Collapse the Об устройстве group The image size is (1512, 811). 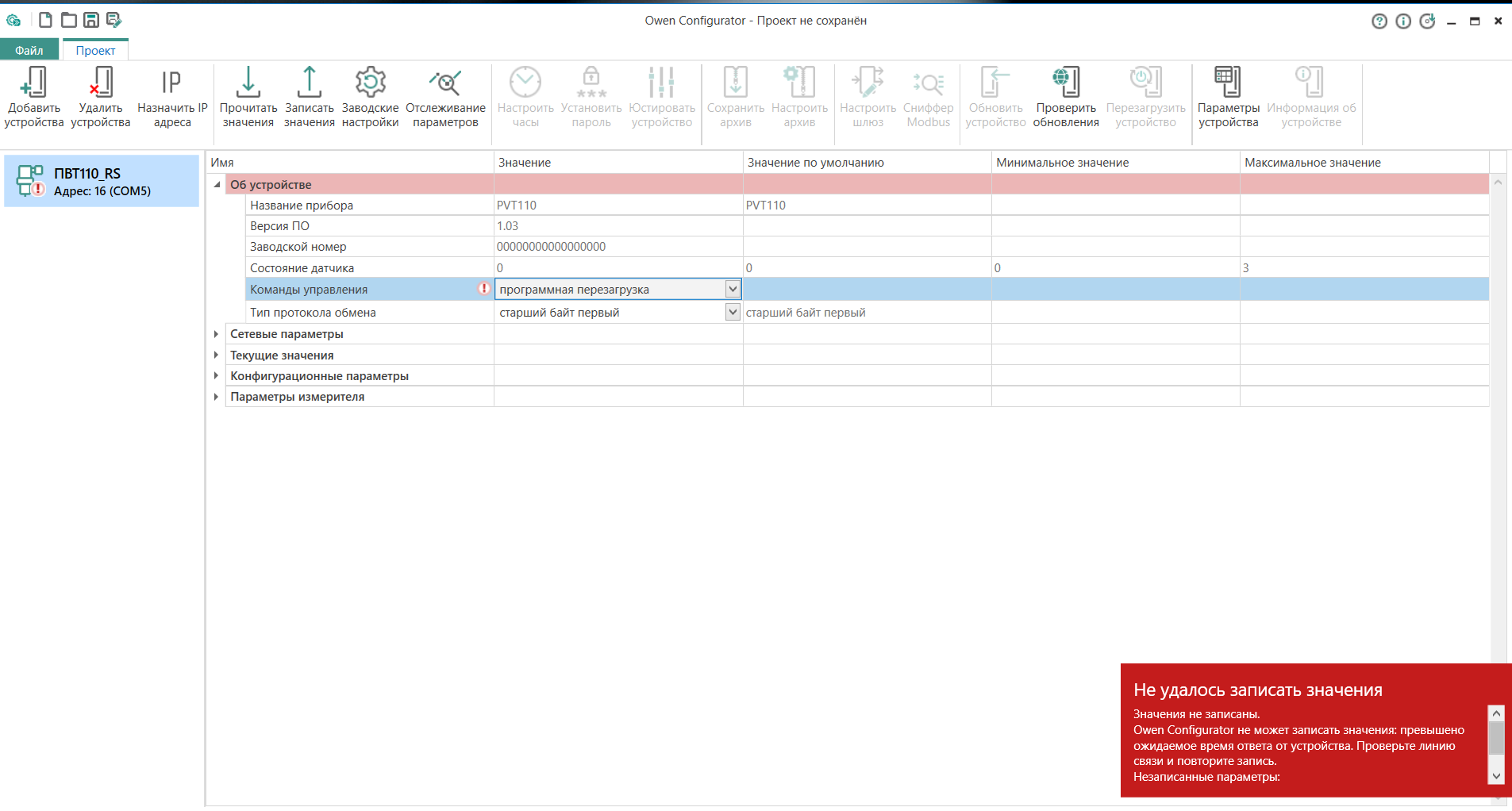tap(217, 185)
